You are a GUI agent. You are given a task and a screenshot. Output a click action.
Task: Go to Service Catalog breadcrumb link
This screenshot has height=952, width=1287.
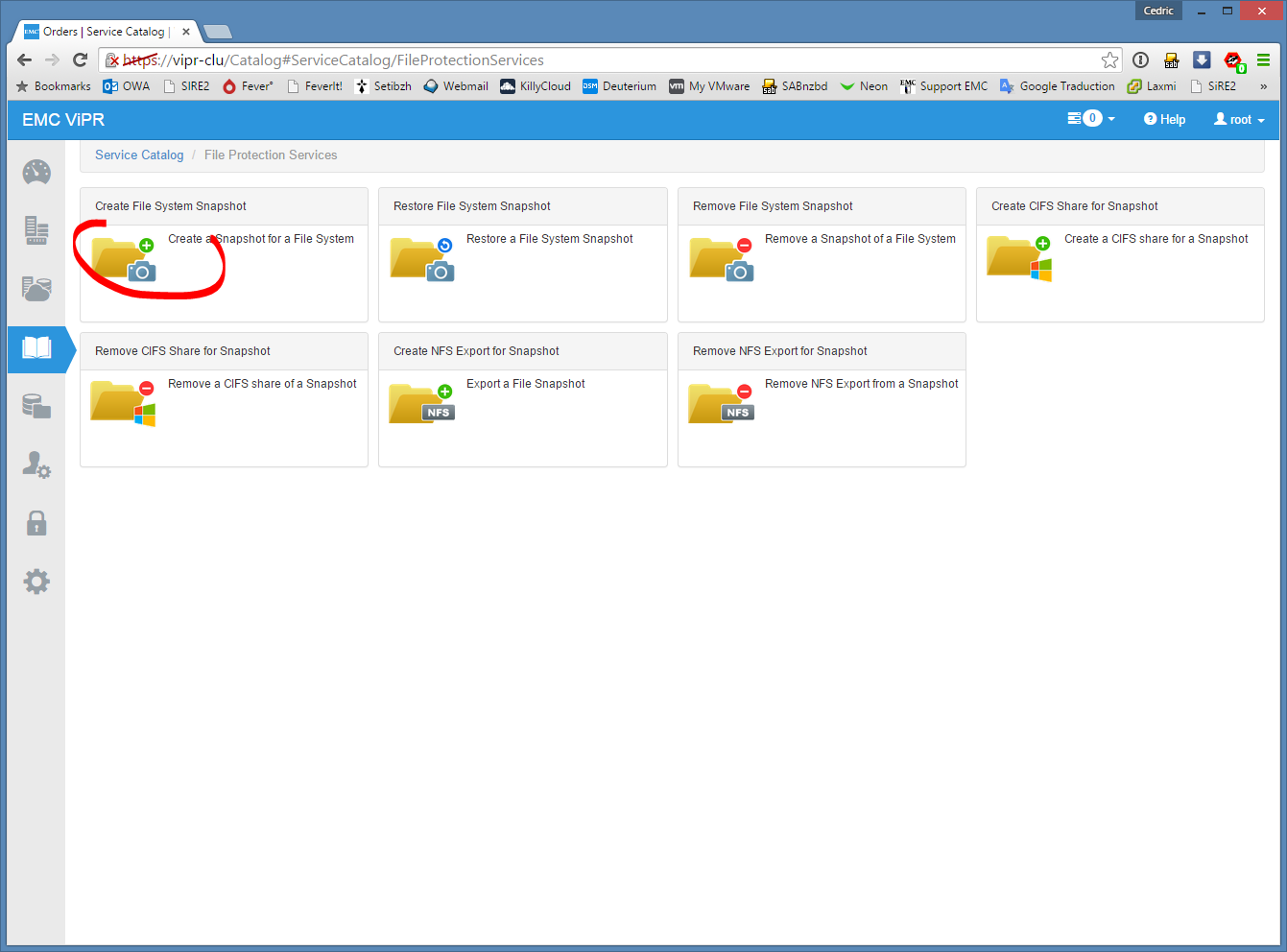[139, 155]
